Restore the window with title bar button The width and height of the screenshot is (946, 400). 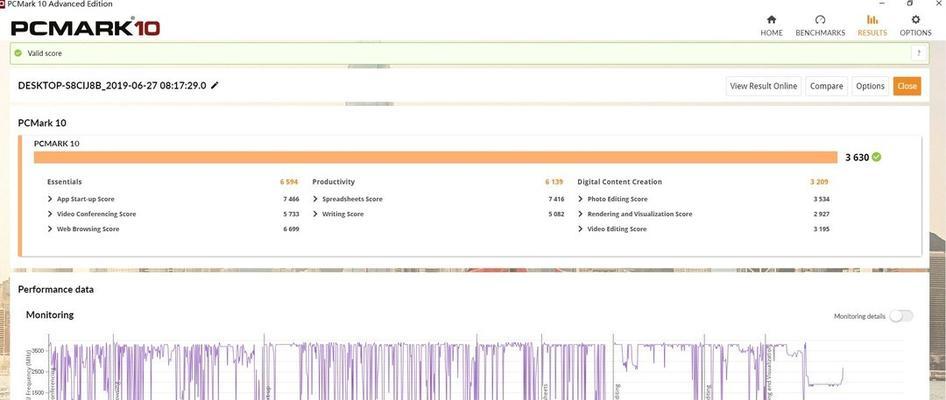(x=910, y=3)
